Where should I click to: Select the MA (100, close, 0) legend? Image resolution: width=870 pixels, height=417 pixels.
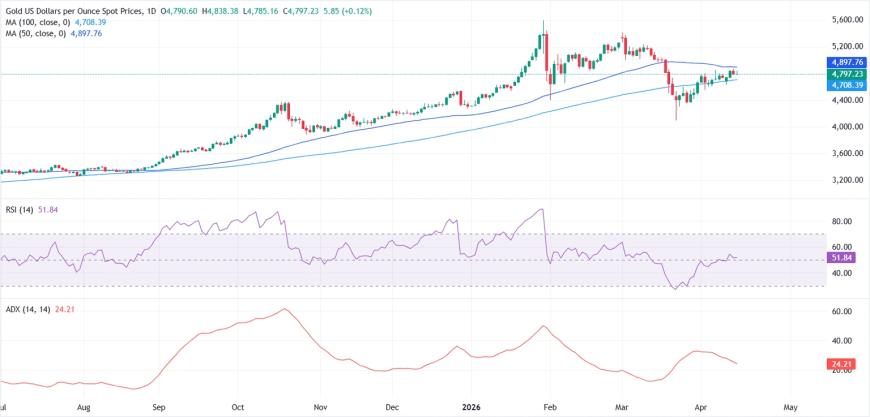point(46,20)
